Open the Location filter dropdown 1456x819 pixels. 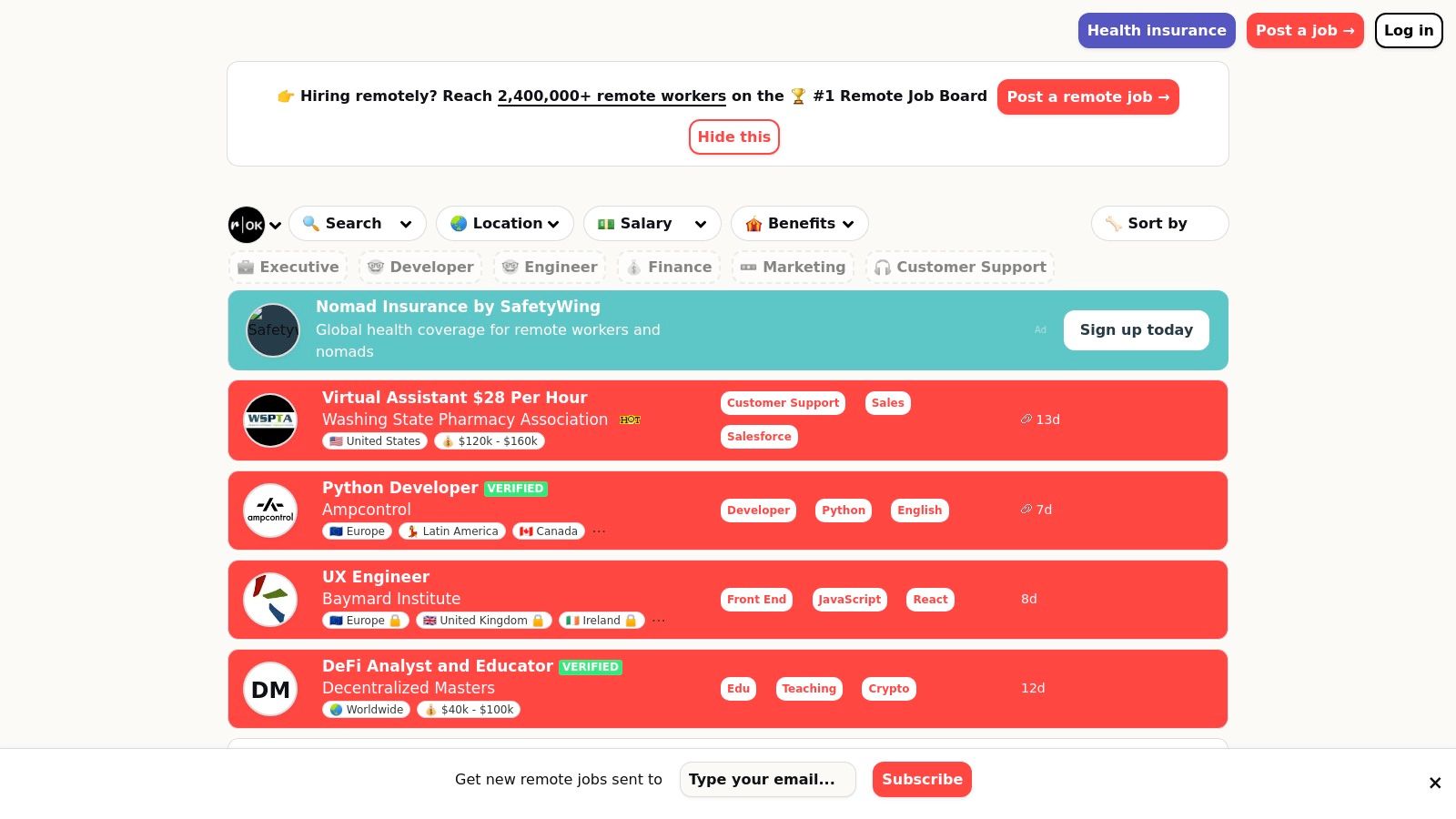pyautogui.click(x=505, y=224)
